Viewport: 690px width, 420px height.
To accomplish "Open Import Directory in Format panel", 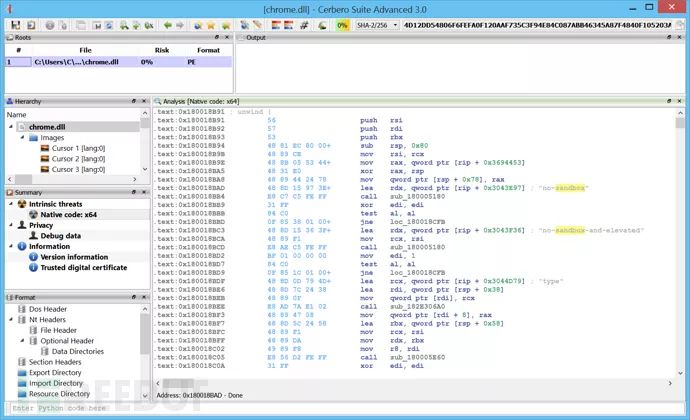I will (x=55, y=383).
